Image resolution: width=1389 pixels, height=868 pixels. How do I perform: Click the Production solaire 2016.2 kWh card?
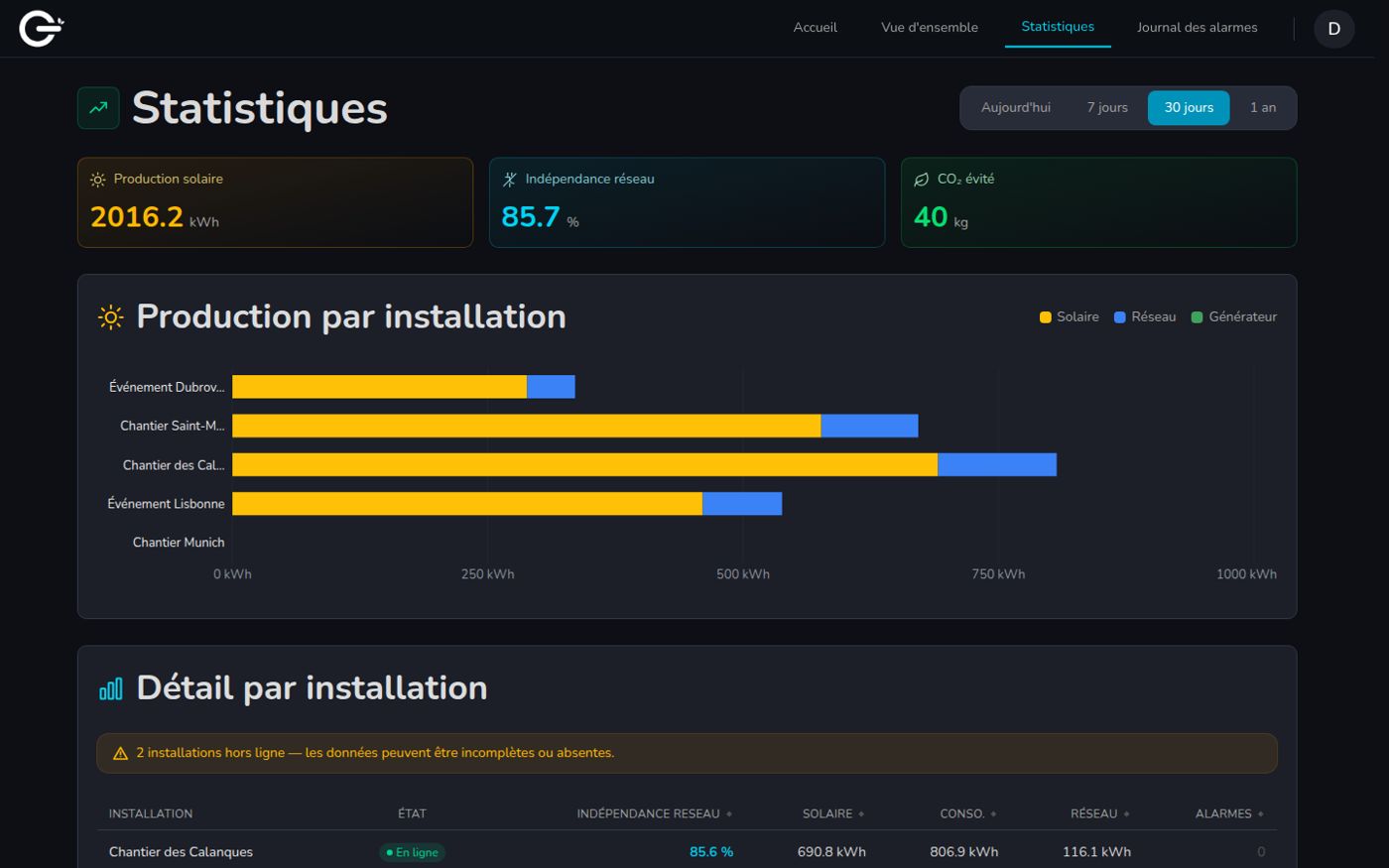pos(275,202)
